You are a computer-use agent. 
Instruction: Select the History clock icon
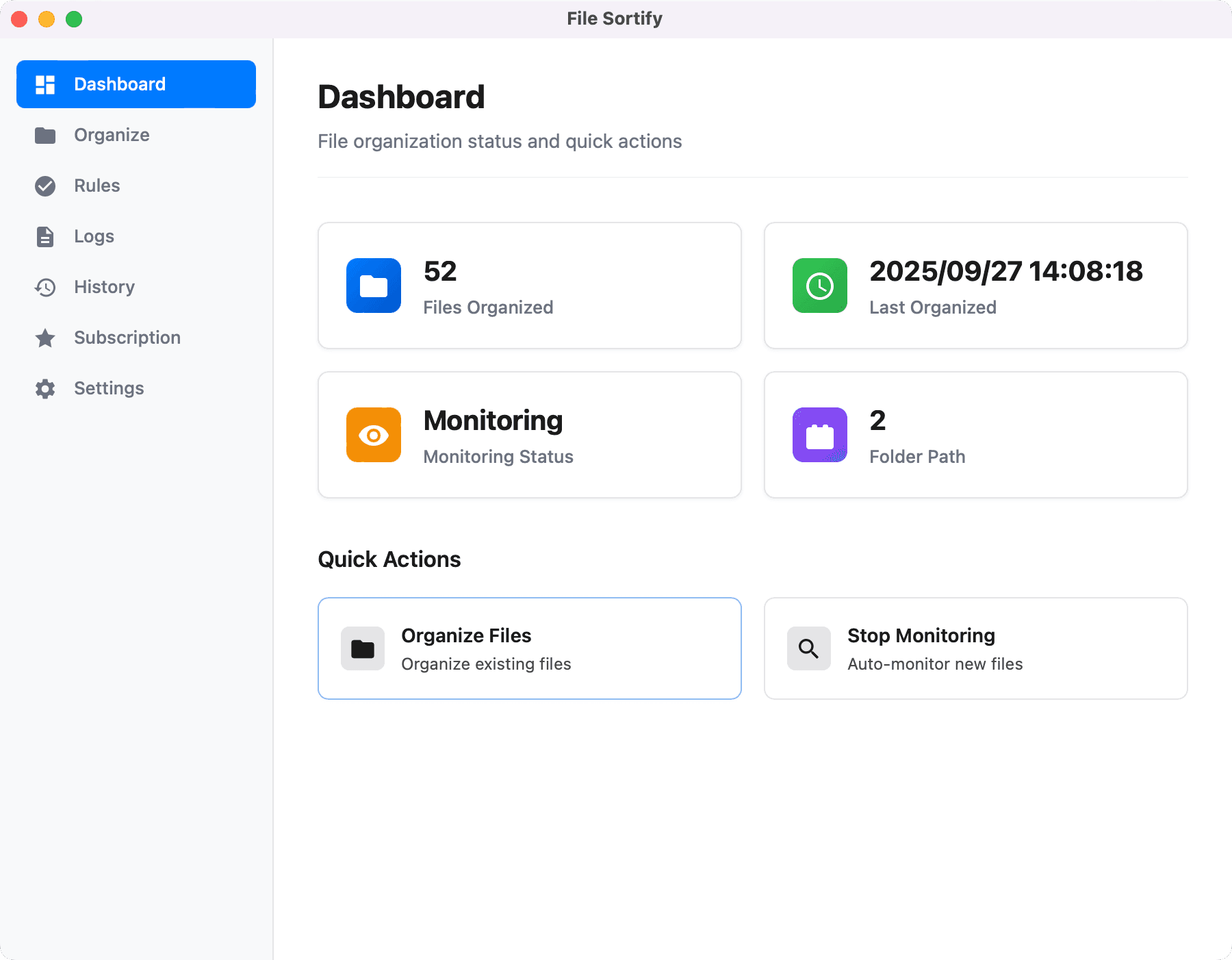[44, 287]
